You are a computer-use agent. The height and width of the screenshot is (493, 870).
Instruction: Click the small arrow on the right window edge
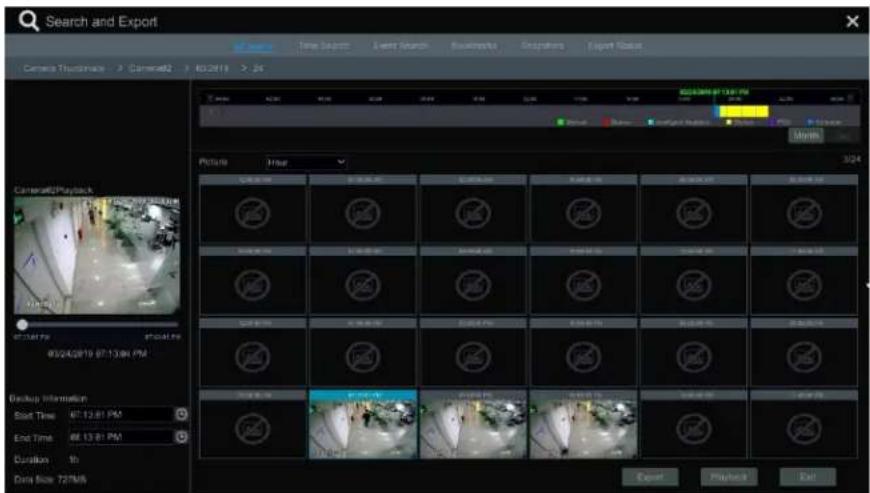click(867, 286)
